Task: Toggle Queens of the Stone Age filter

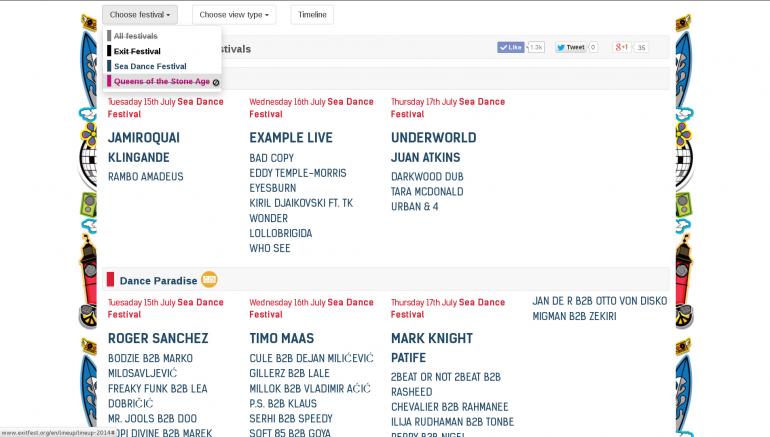Action: click(x=162, y=82)
